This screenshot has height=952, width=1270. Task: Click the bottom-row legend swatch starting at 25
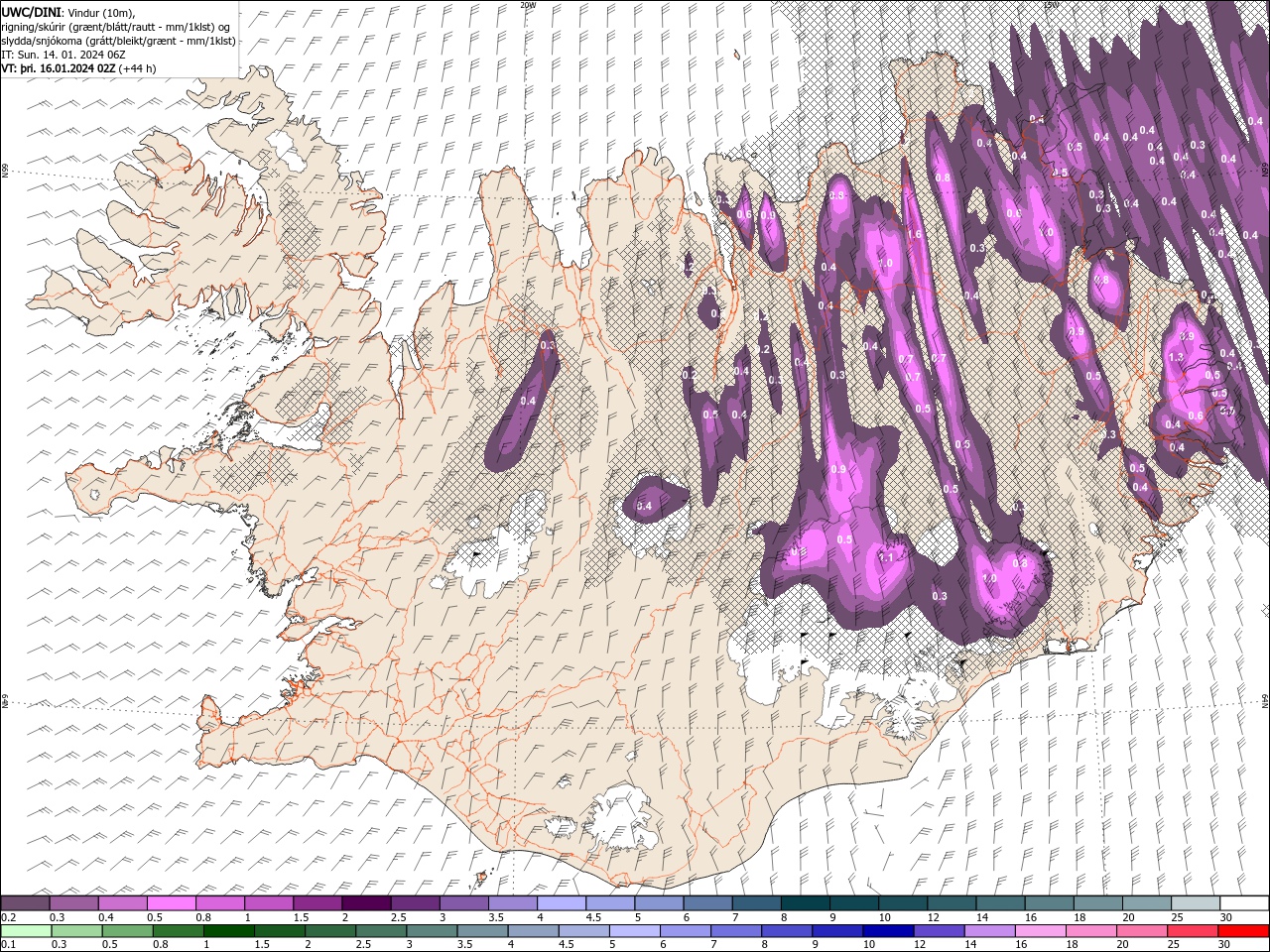pos(1192,931)
